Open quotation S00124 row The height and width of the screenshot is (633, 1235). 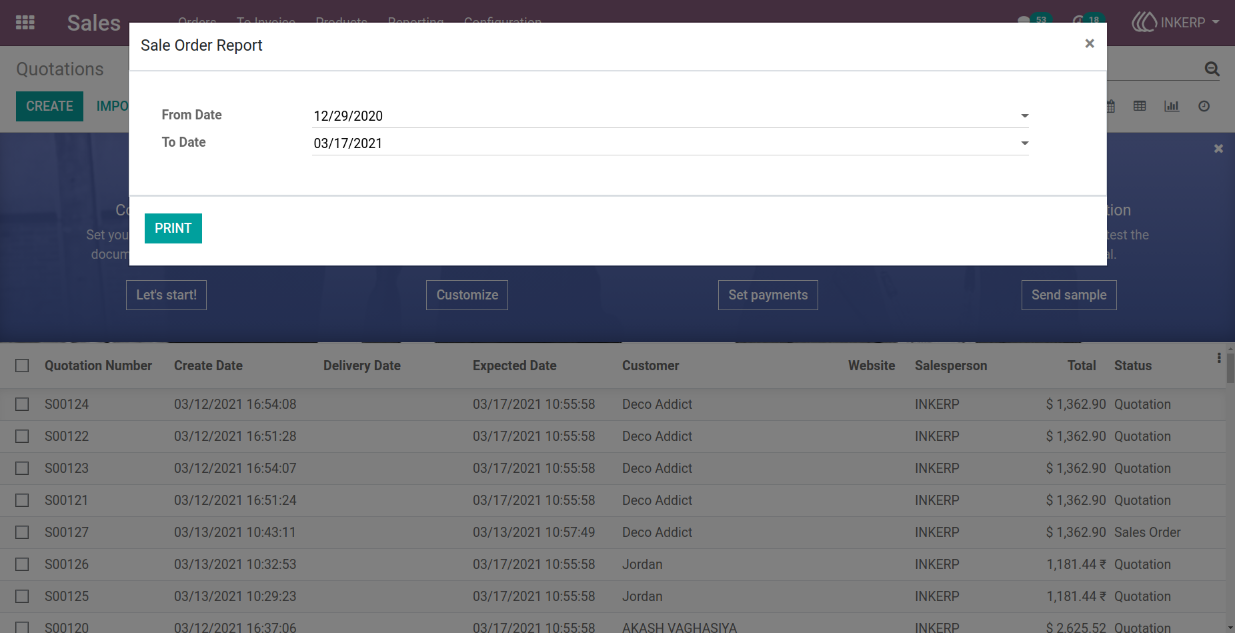click(x=612, y=405)
